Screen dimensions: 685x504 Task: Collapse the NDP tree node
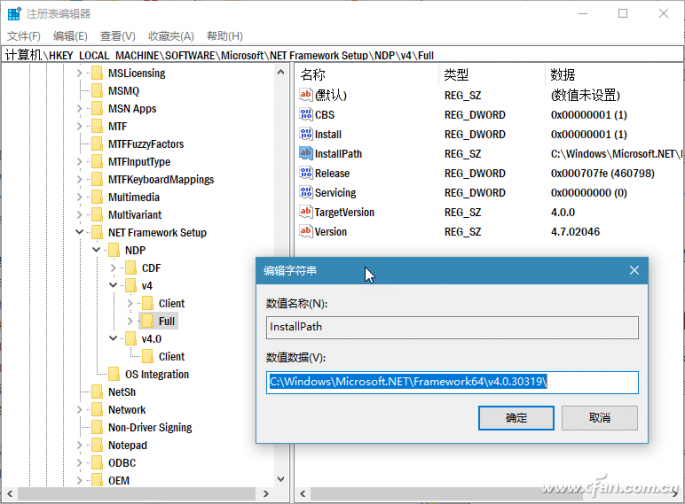[97, 250]
